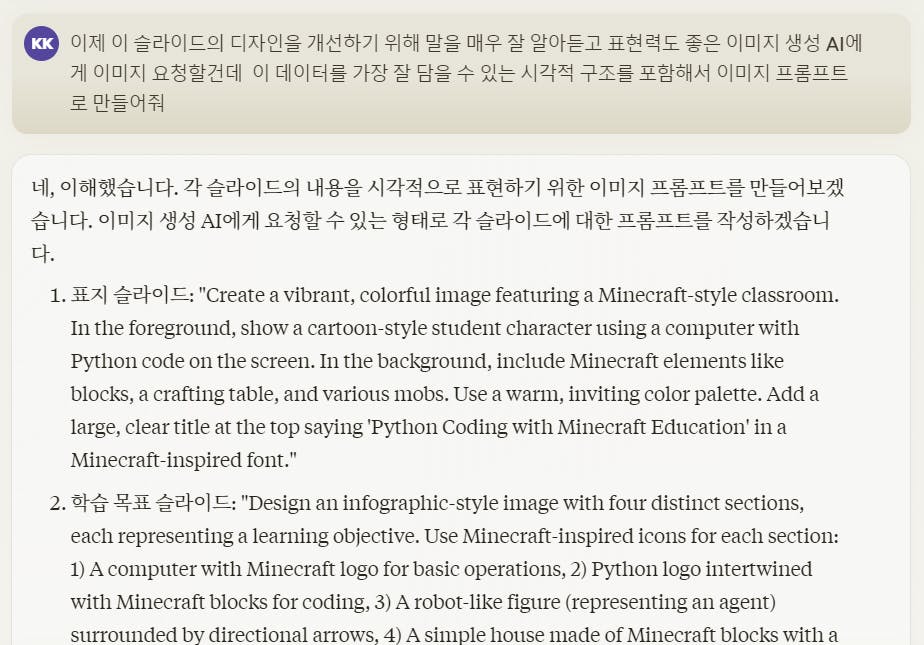Click the line 'Minecraft-inspired font.'
This screenshot has height=645, width=924.
[183, 459]
